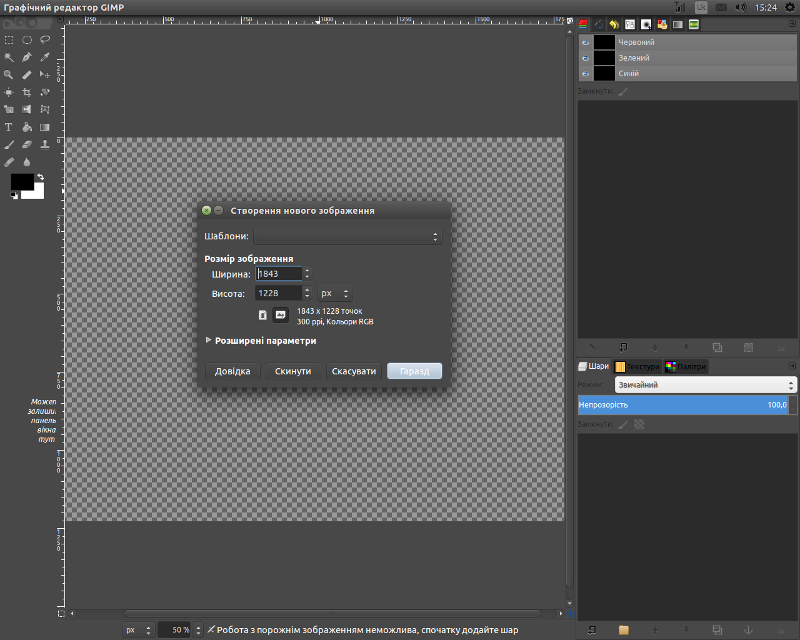Create a new channel in Channels panel
Viewport: 800px width, 640px height.
coord(623,348)
